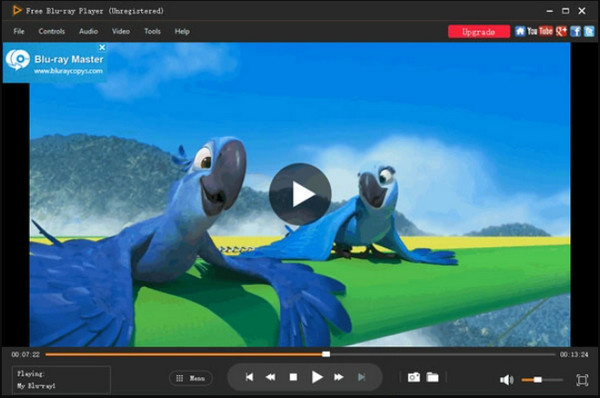This screenshot has width=600, height=398.
Task: Open the Controls menu
Action: [52, 31]
